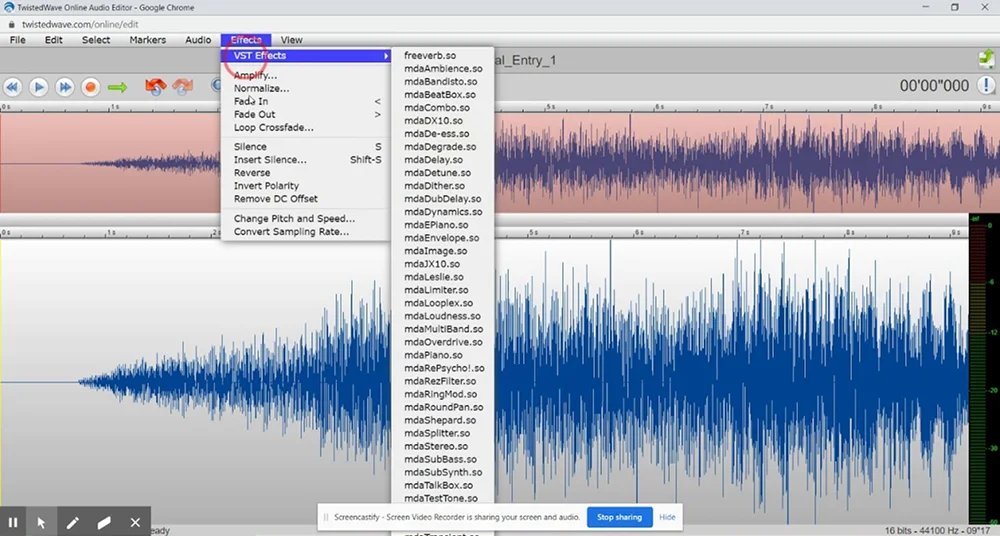
Task: Select mdaSubSynth.so plugin
Action: (x=443, y=472)
